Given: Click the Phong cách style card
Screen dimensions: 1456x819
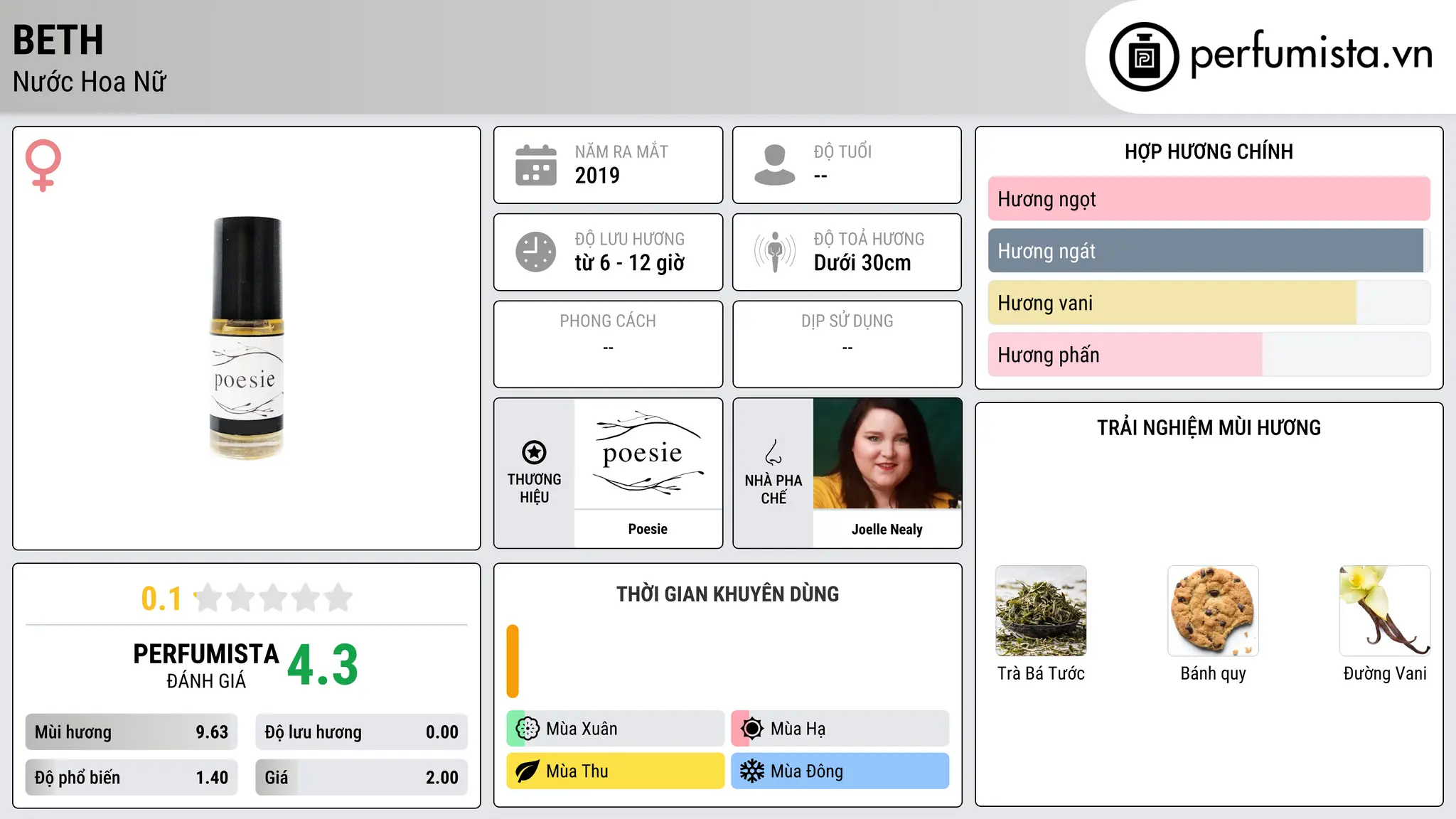Looking at the screenshot, I should (x=608, y=344).
